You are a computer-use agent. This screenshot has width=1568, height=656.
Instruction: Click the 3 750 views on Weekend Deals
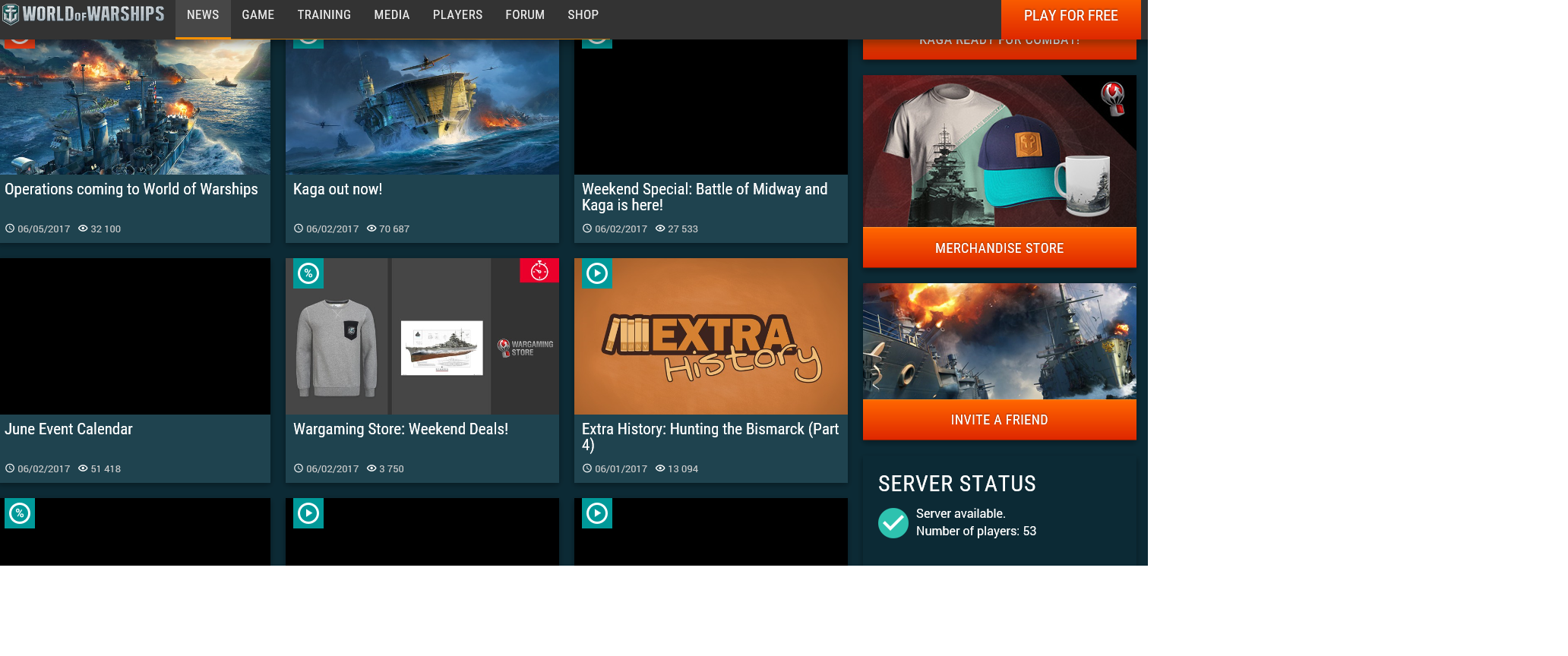pyautogui.click(x=391, y=468)
